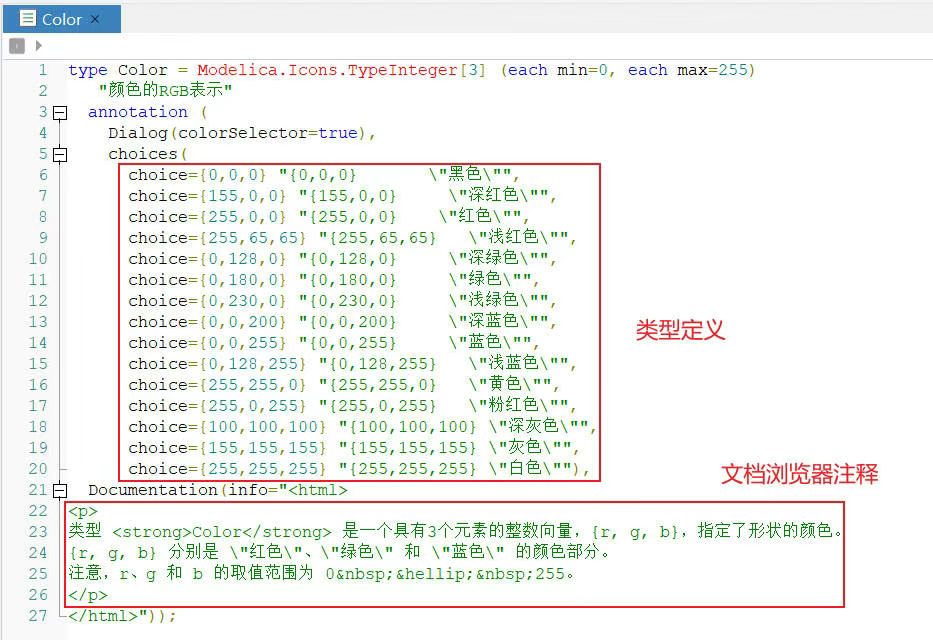
Task: Click the Dialog(colorSelector=true) line
Action: point(242,133)
